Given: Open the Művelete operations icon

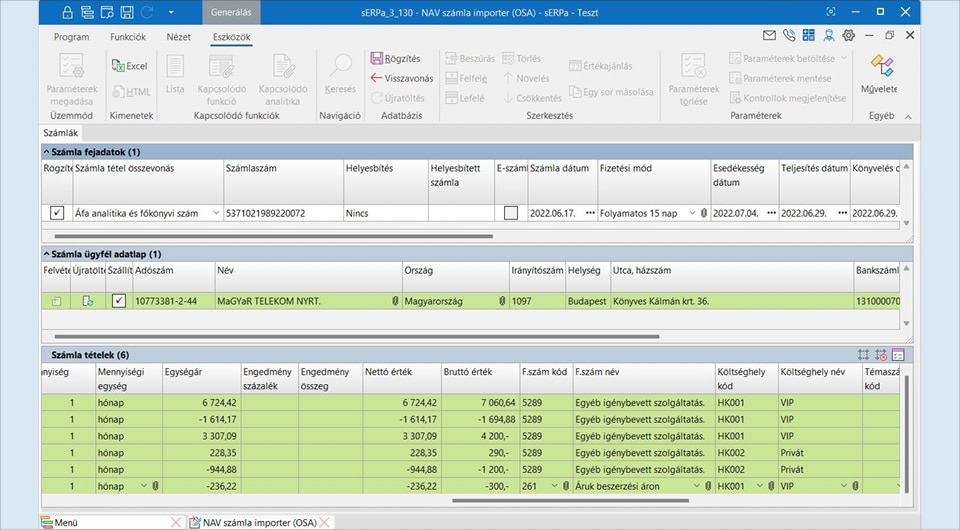Looking at the screenshot, I should point(880,66).
